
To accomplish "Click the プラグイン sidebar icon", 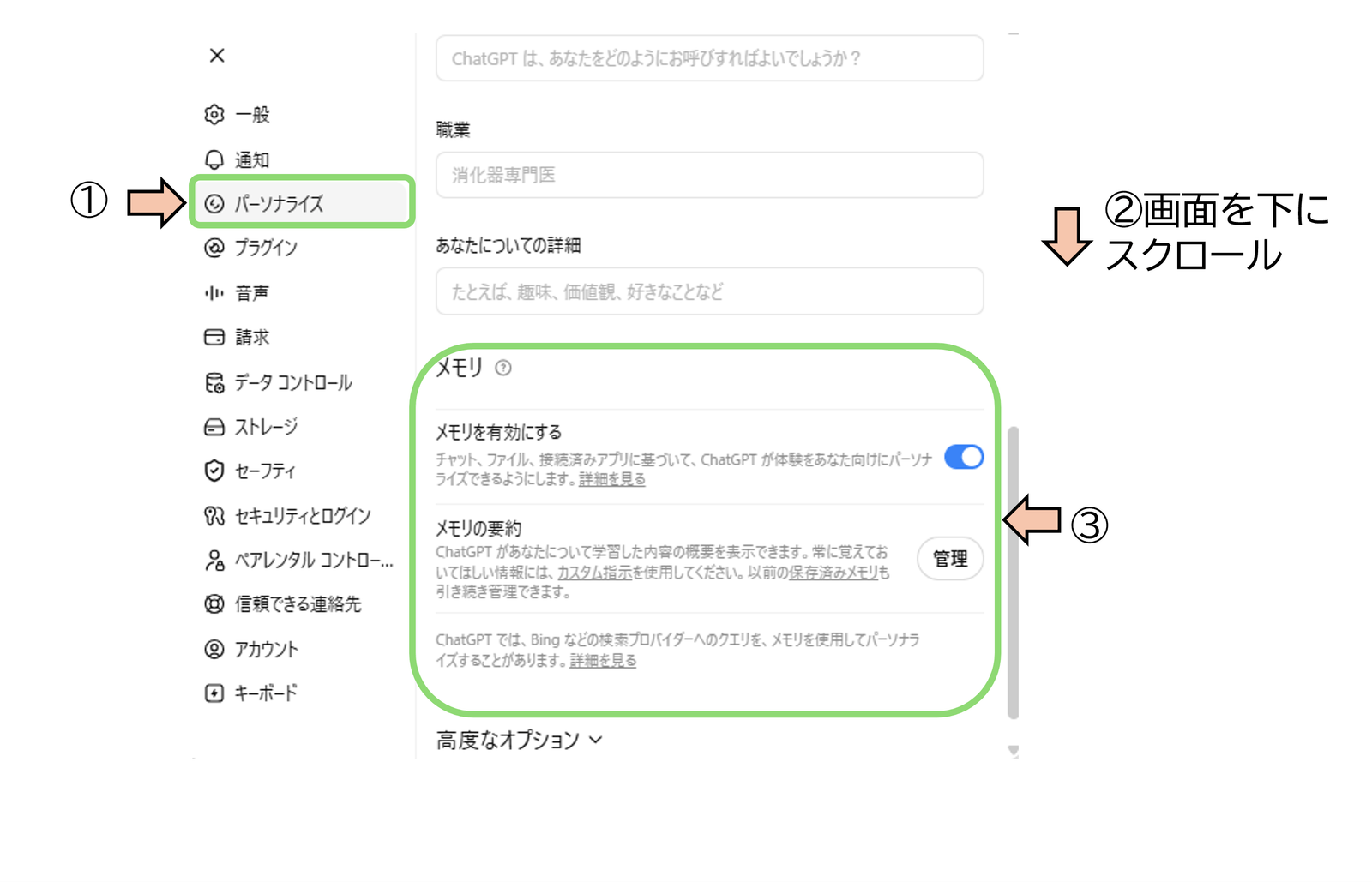I will [x=214, y=248].
